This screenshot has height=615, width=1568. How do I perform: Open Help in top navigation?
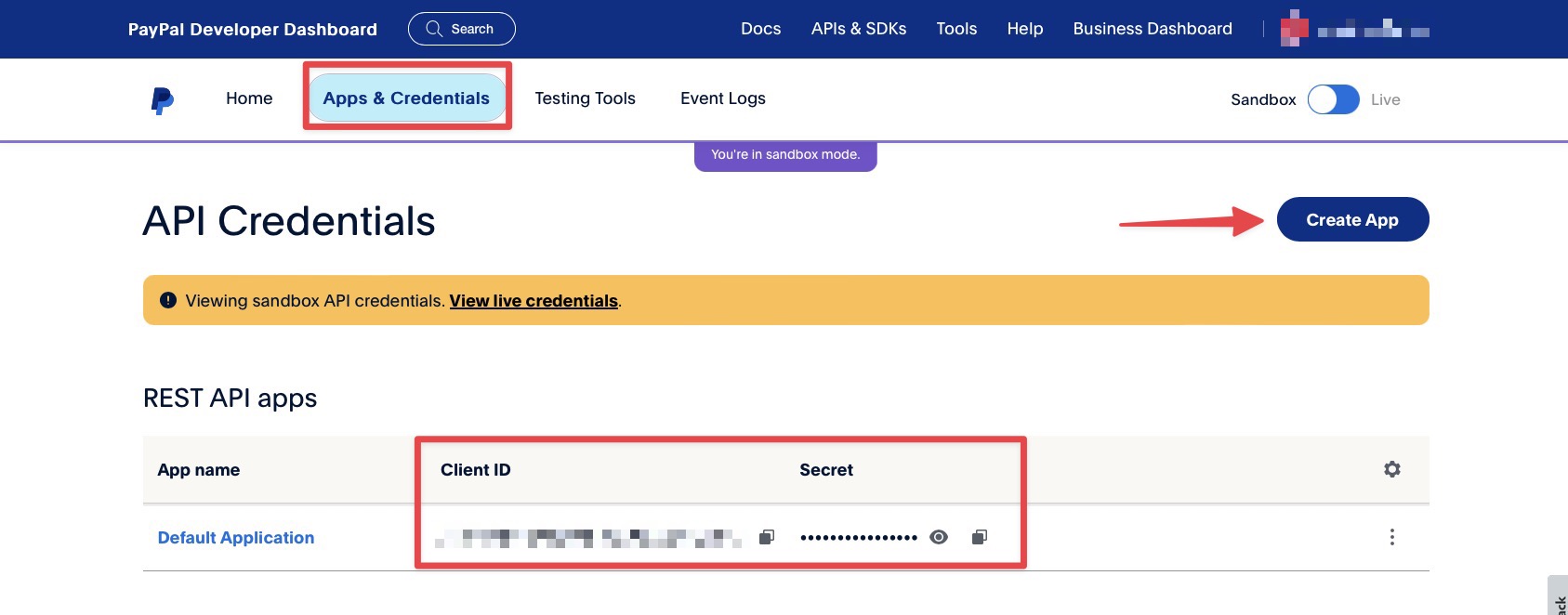click(x=1025, y=29)
